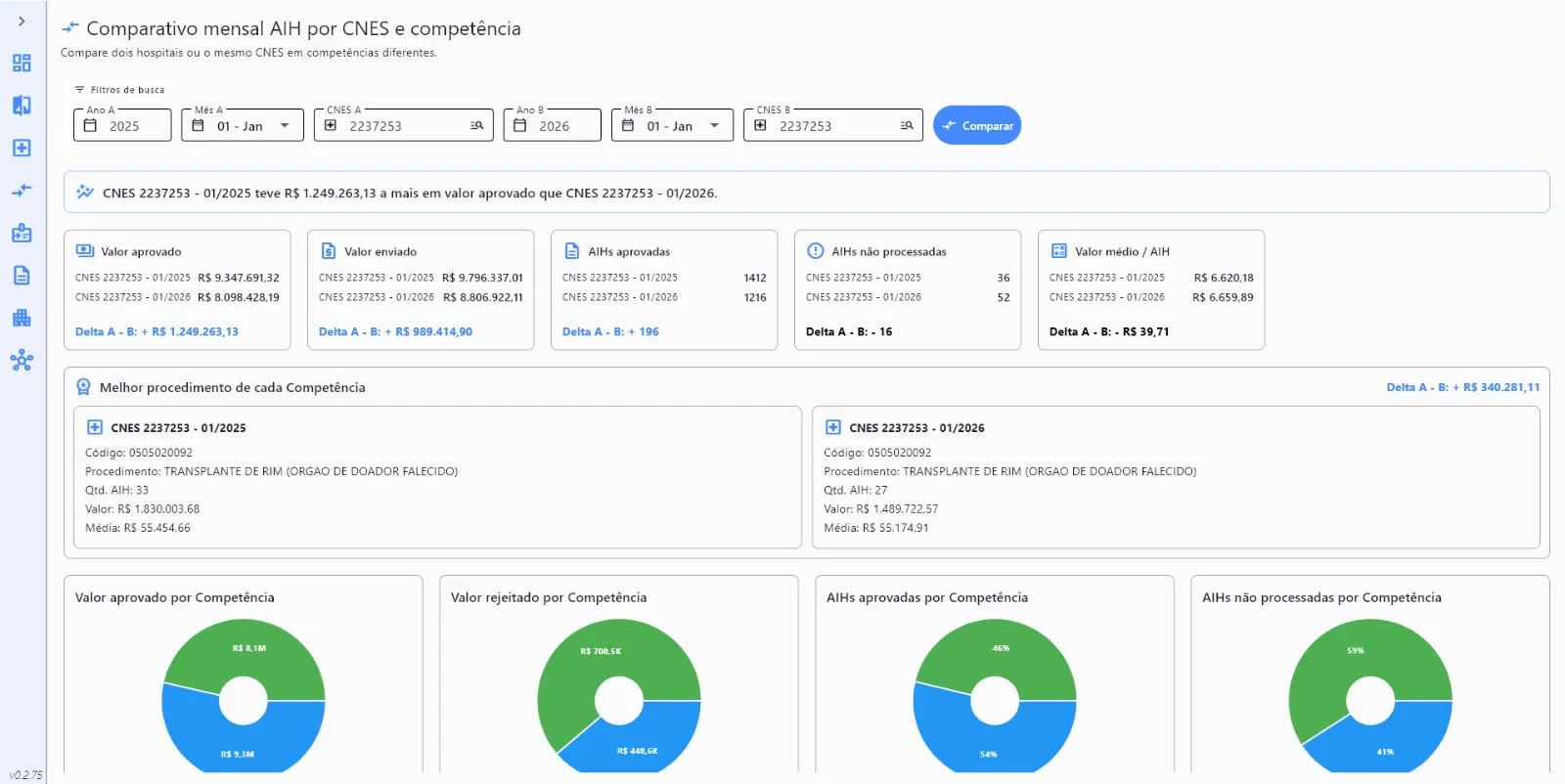The height and width of the screenshot is (784, 1565).
Task: Open the Mês A month dropdown
Action: click(x=243, y=125)
